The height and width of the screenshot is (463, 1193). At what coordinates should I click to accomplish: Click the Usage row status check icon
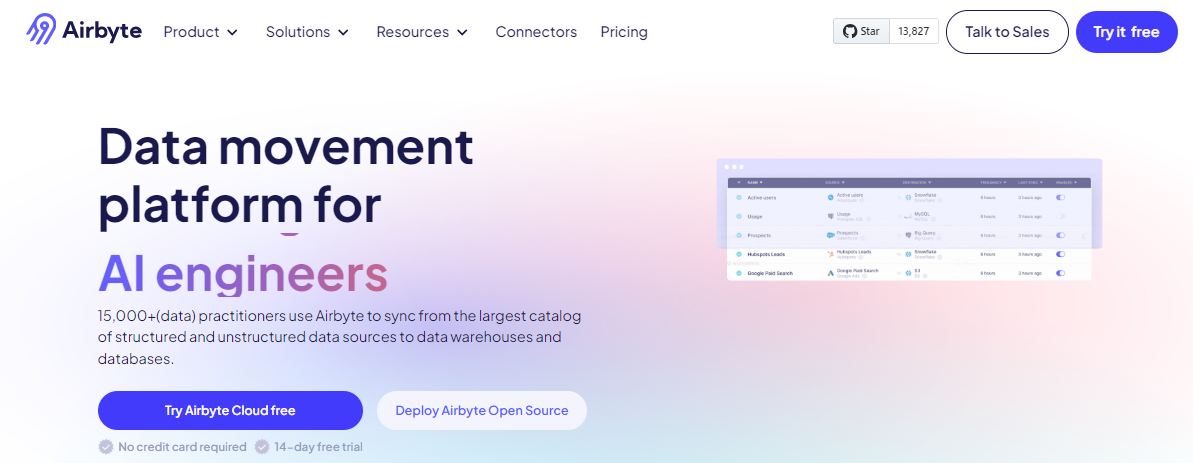(739, 217)
